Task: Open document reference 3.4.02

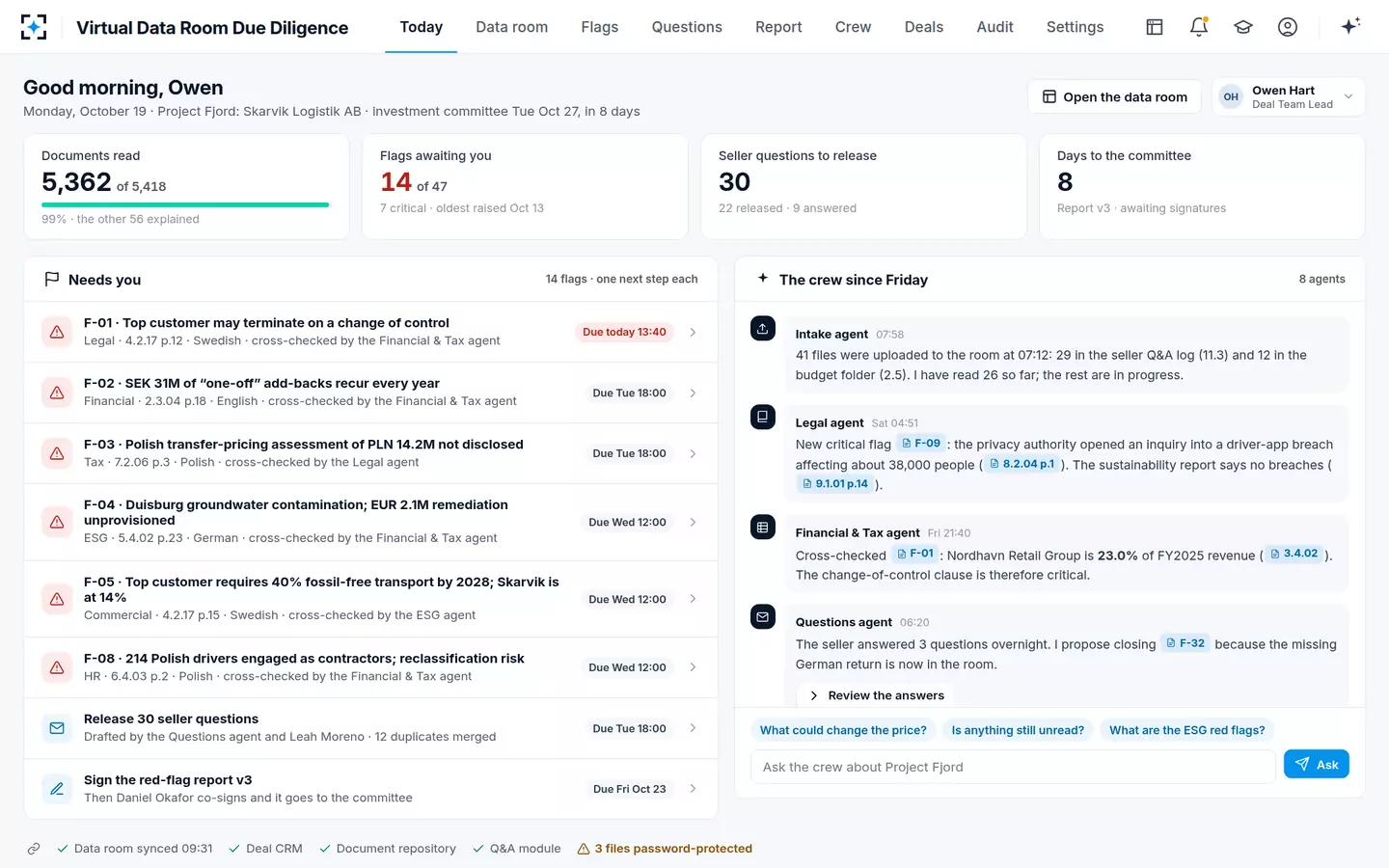Action: 1294,554
